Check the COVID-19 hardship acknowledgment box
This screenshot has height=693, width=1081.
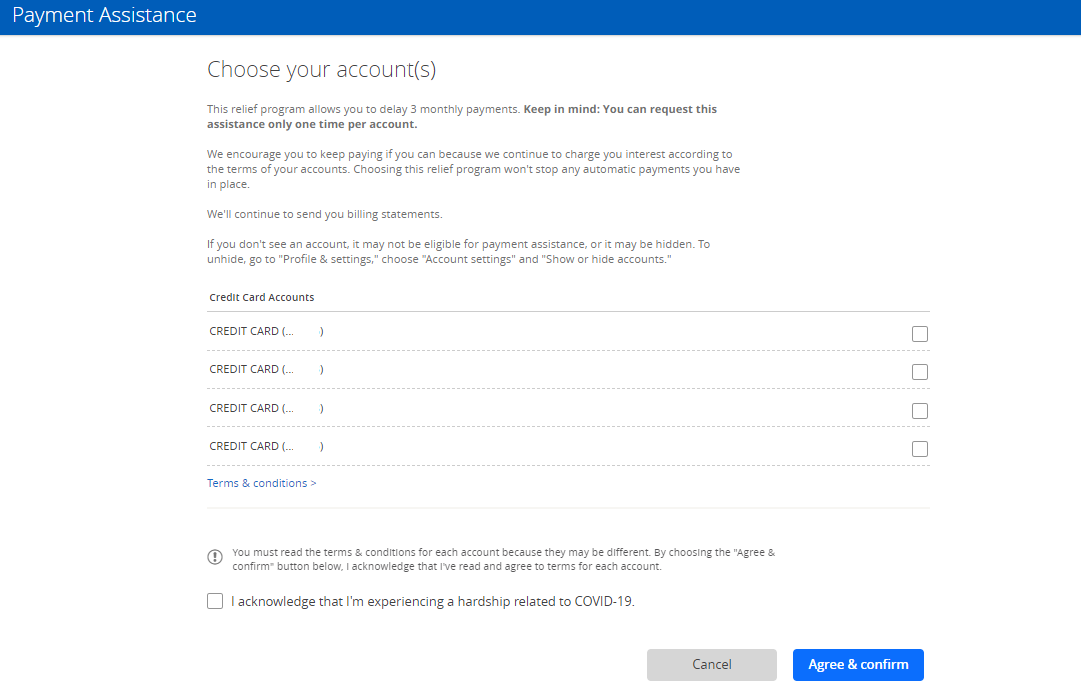(x=215, y=601)
